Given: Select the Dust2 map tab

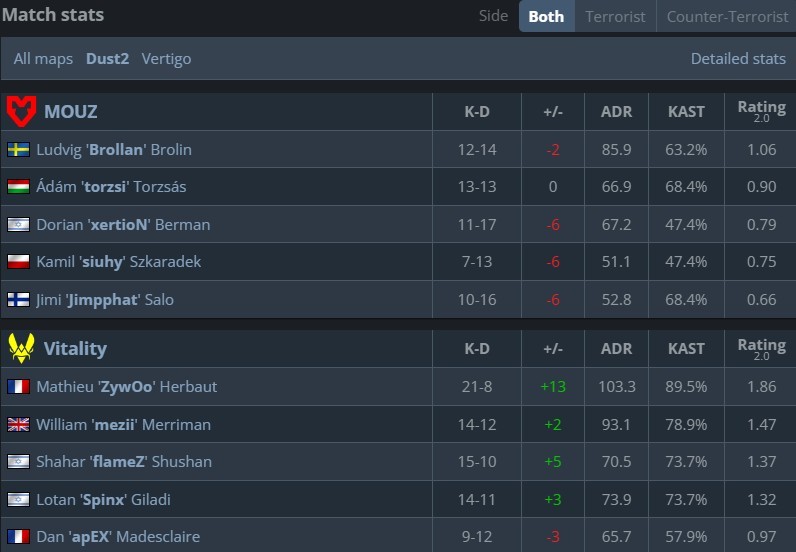Looking at the screenshot, I should click(107, 59).
